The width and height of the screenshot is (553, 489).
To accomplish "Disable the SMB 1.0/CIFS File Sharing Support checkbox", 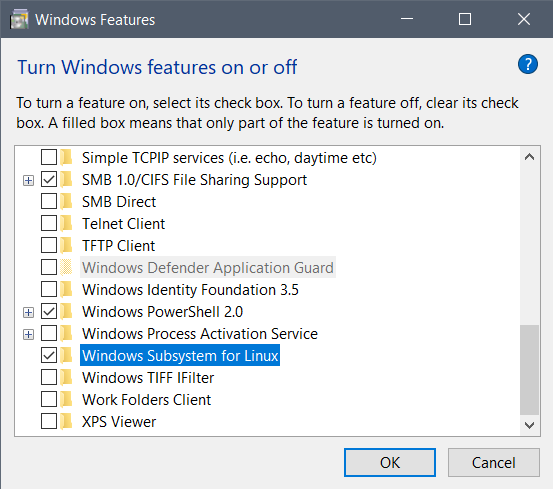I will click(49, 180).
